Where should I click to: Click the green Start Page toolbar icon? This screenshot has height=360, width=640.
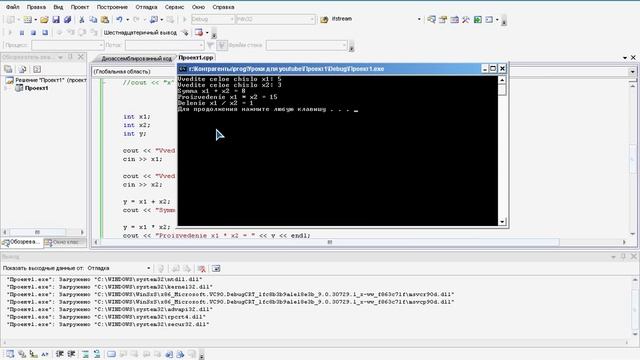pos(478,19)
